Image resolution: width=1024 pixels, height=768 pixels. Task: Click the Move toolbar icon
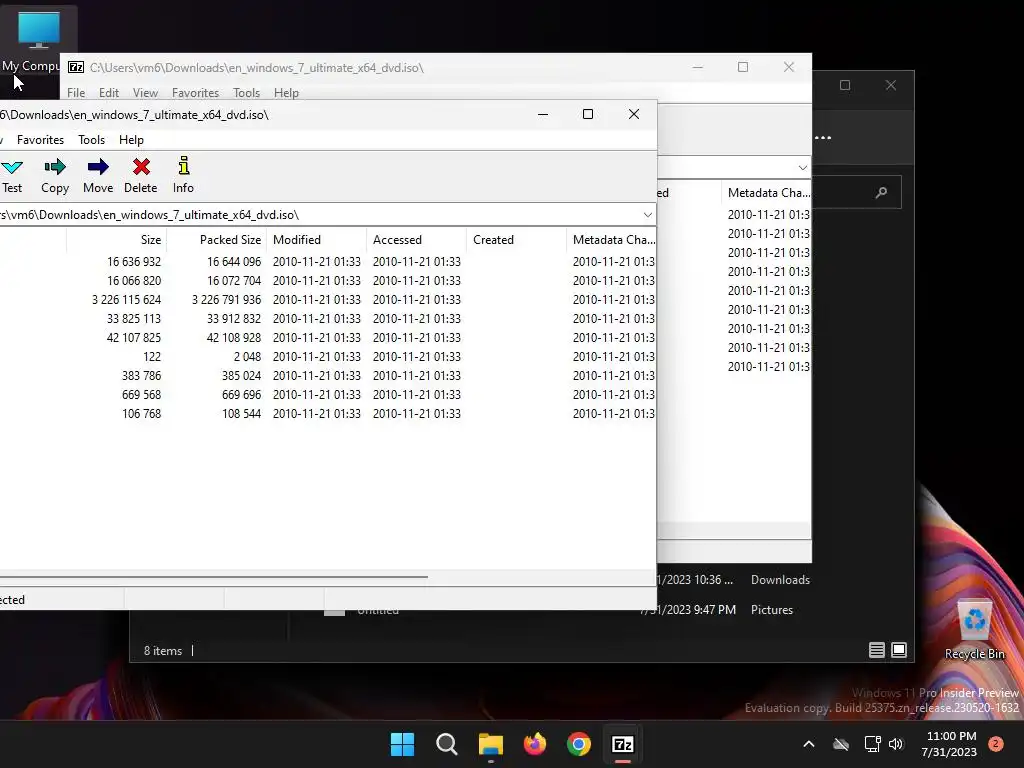[98, 175]
